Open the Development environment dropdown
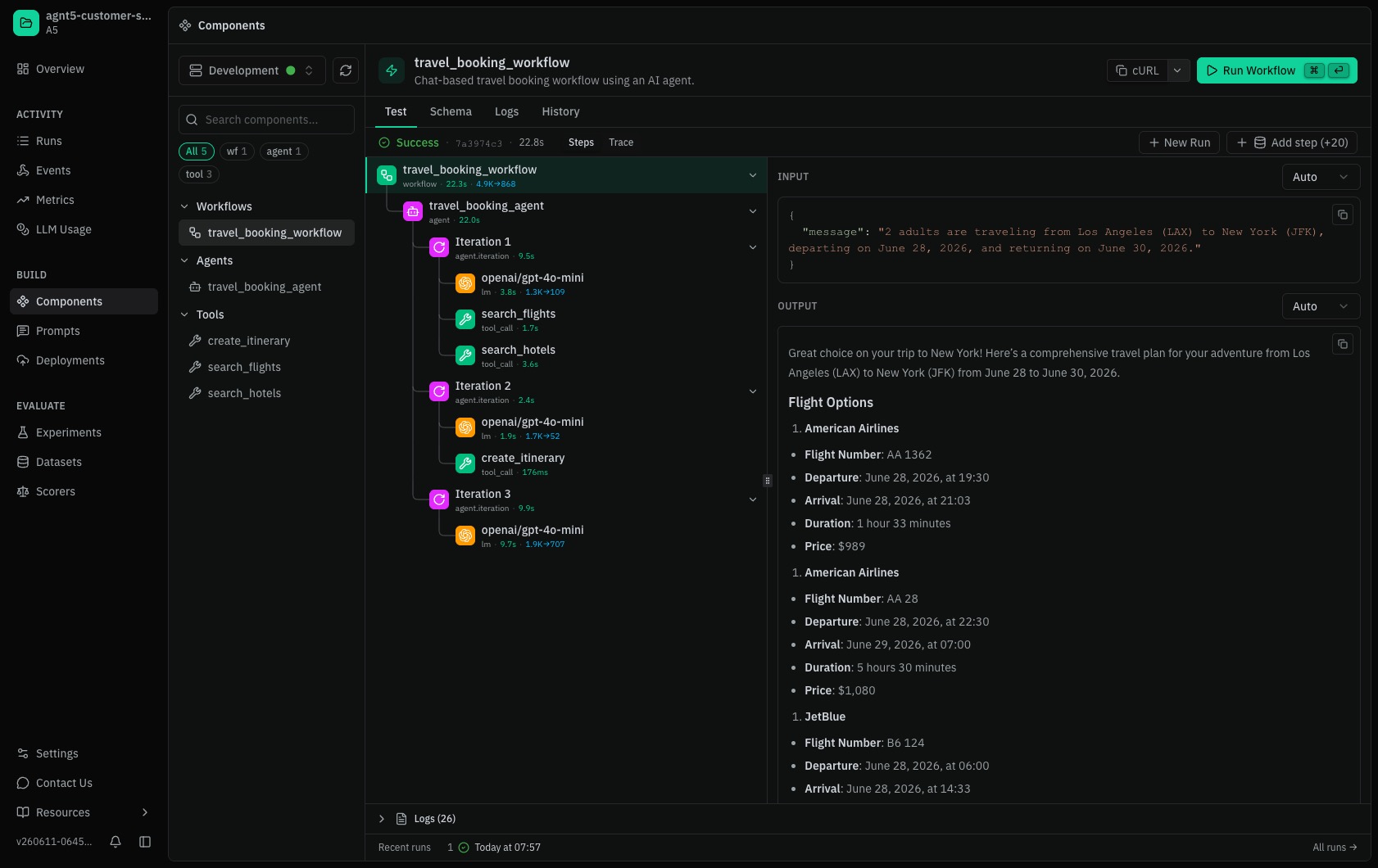This screenshot has width=1378, height=868. point(252,70)
